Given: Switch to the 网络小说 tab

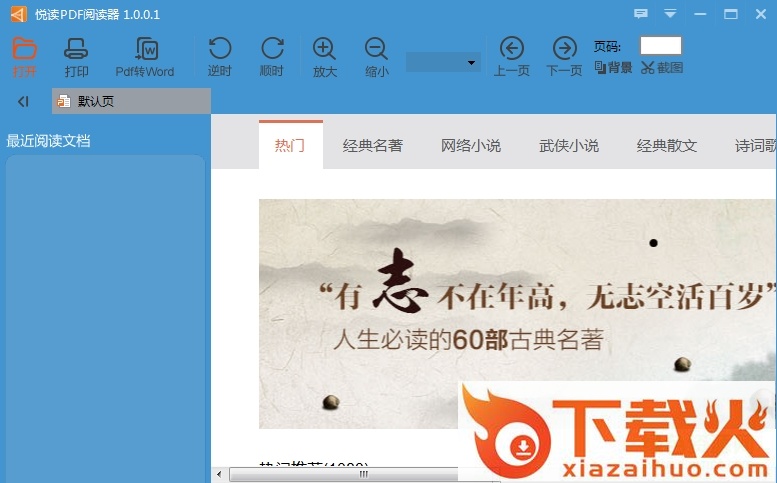Looking at the screenshot, I should pos(471,145).
